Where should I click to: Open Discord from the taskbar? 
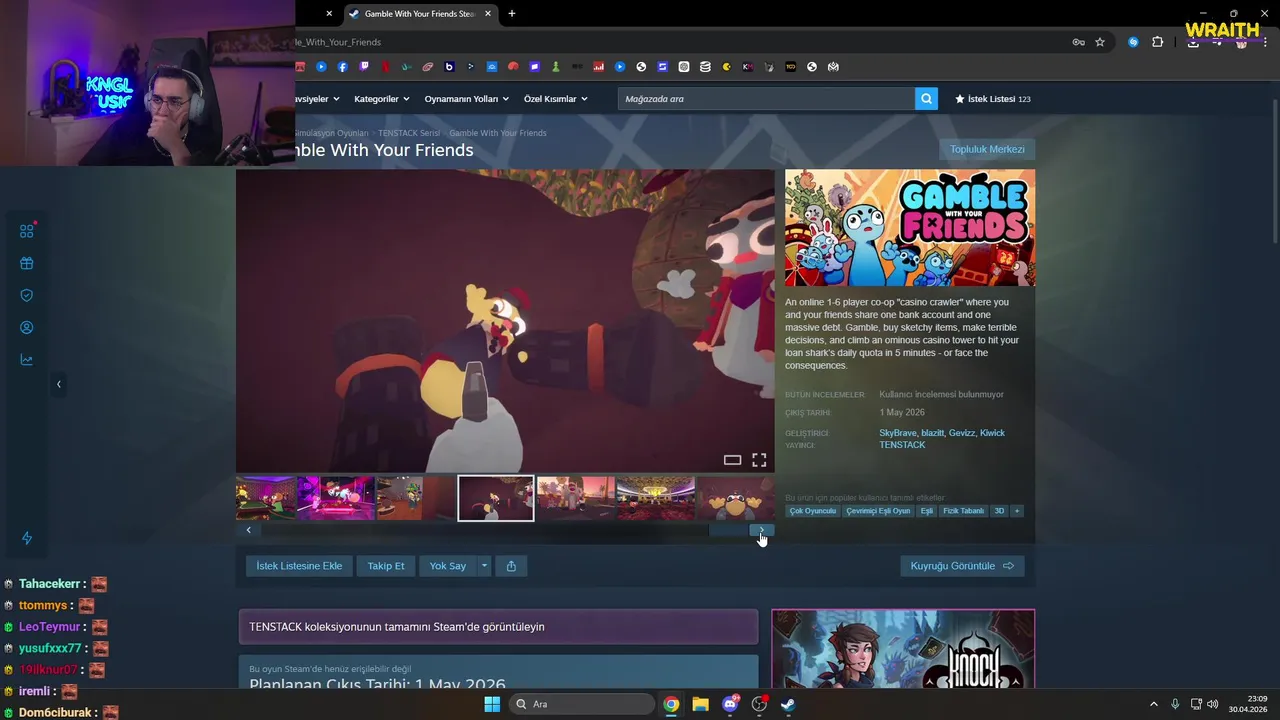730,704
